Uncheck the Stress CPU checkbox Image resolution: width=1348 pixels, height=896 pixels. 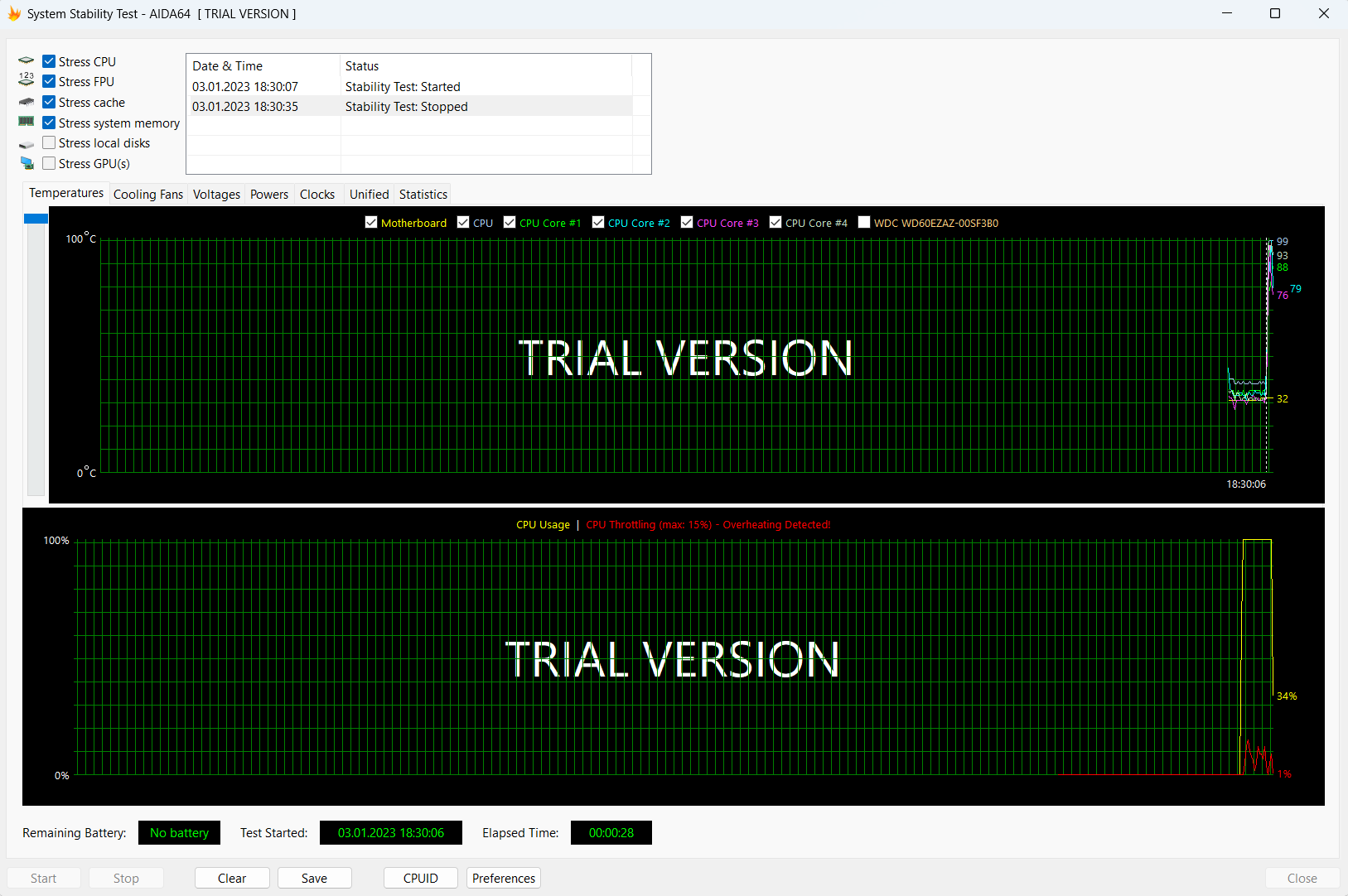(x=49, y=61)
